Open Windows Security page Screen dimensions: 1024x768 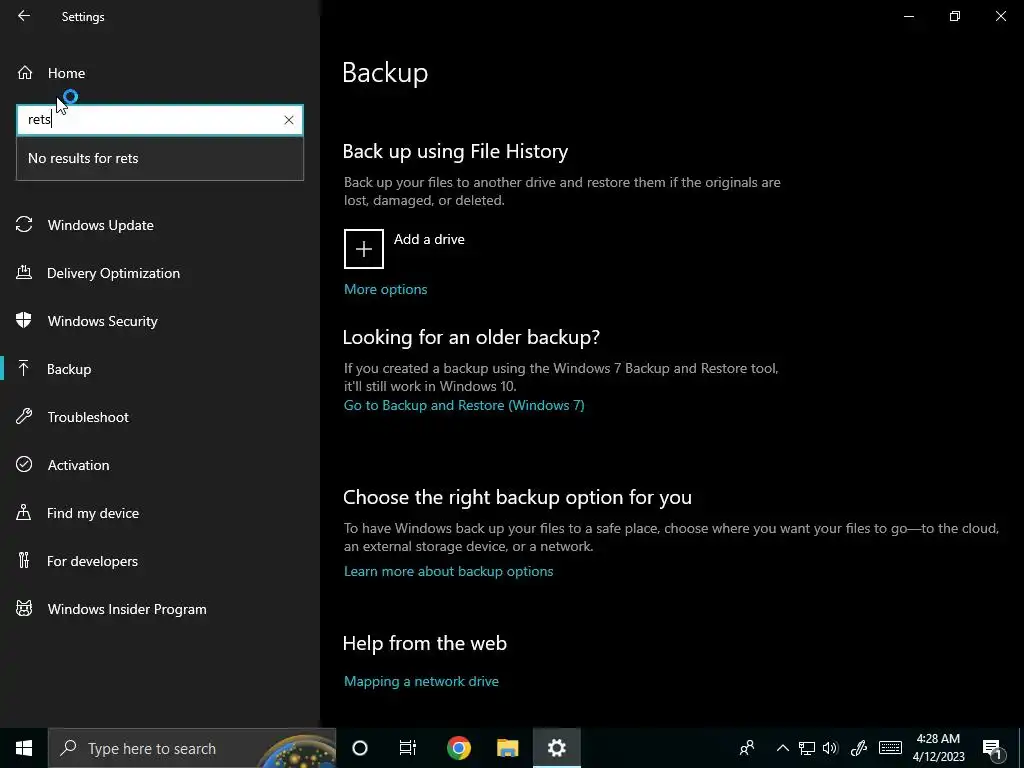(x=160, y=321)
